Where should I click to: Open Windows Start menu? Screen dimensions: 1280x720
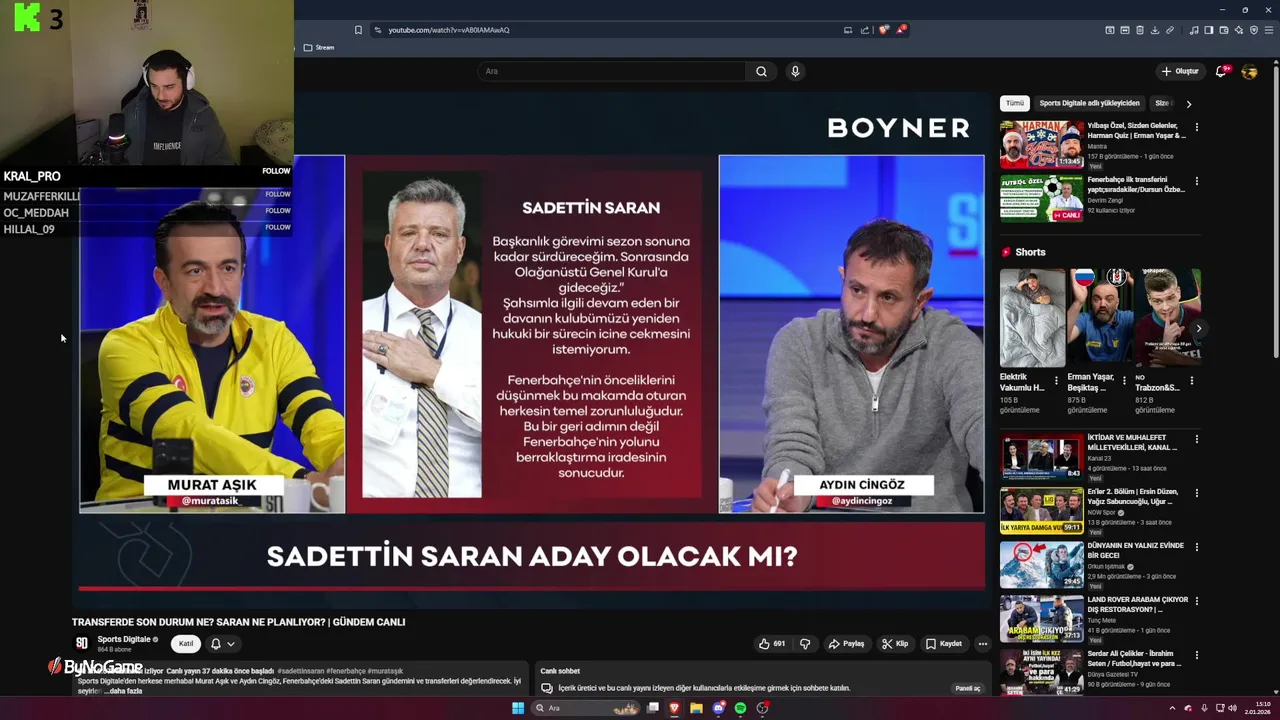pyautogui.click(x=518, y=708)
